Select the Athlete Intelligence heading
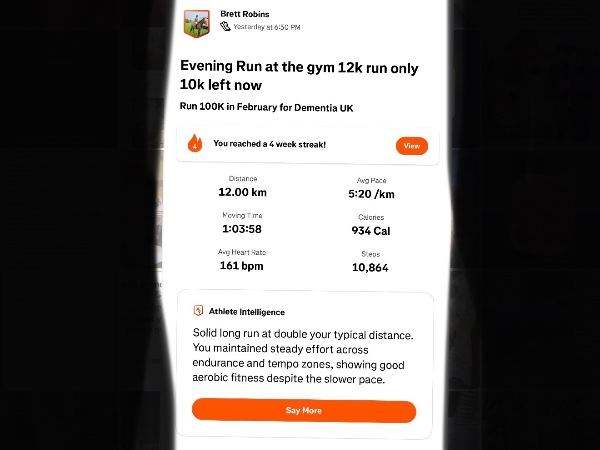 pos(247,312)
